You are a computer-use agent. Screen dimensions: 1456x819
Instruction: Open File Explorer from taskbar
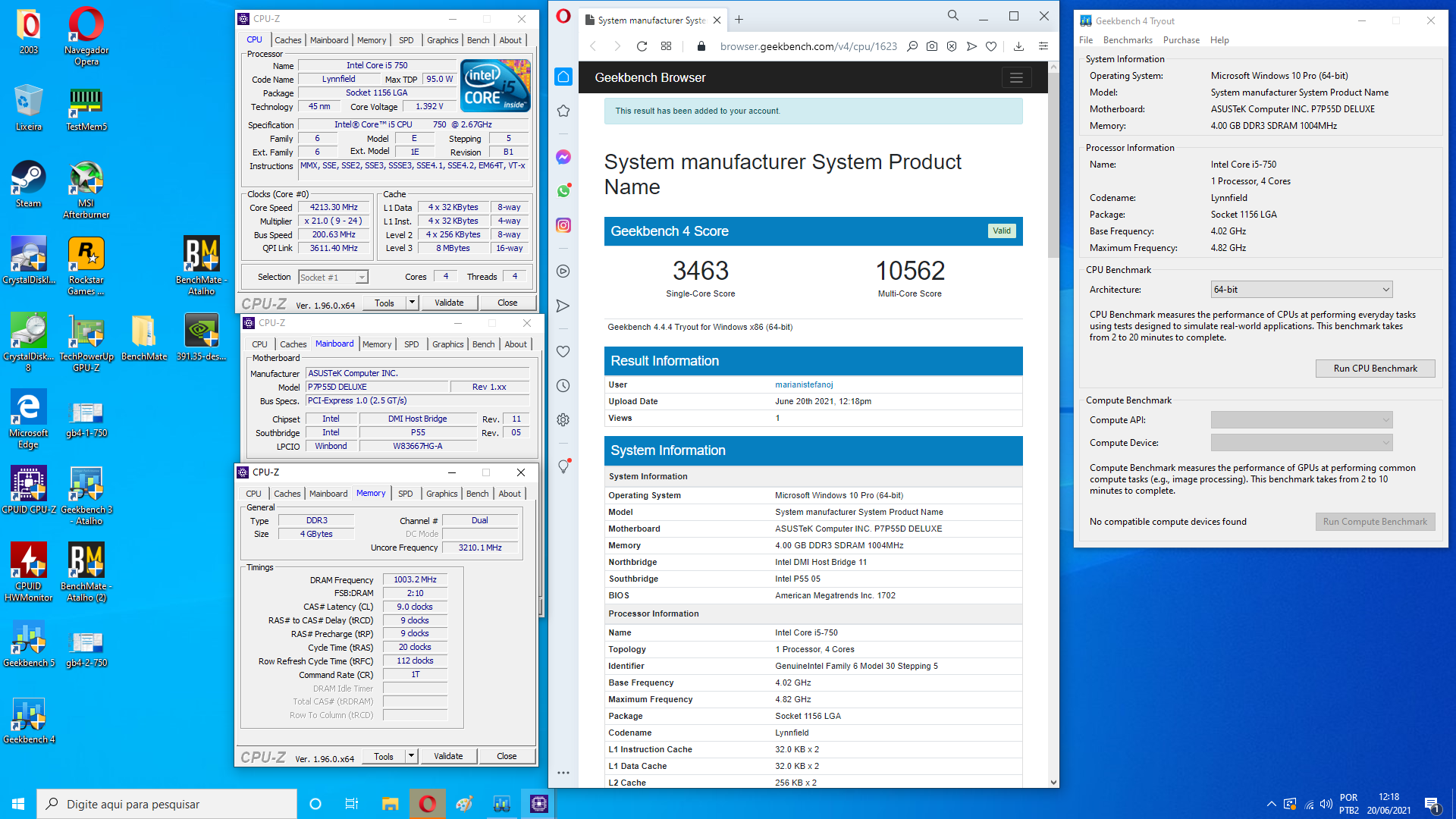(390, 804)
